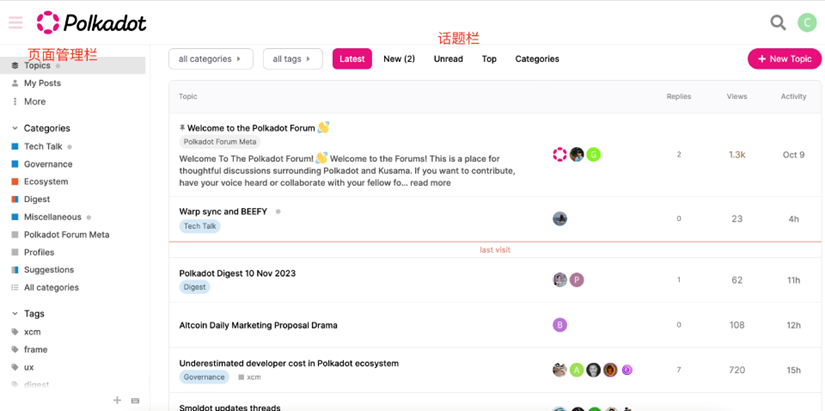Click the poster avatar in Warp sync row
825x411 pixels.
pos(560,219)
